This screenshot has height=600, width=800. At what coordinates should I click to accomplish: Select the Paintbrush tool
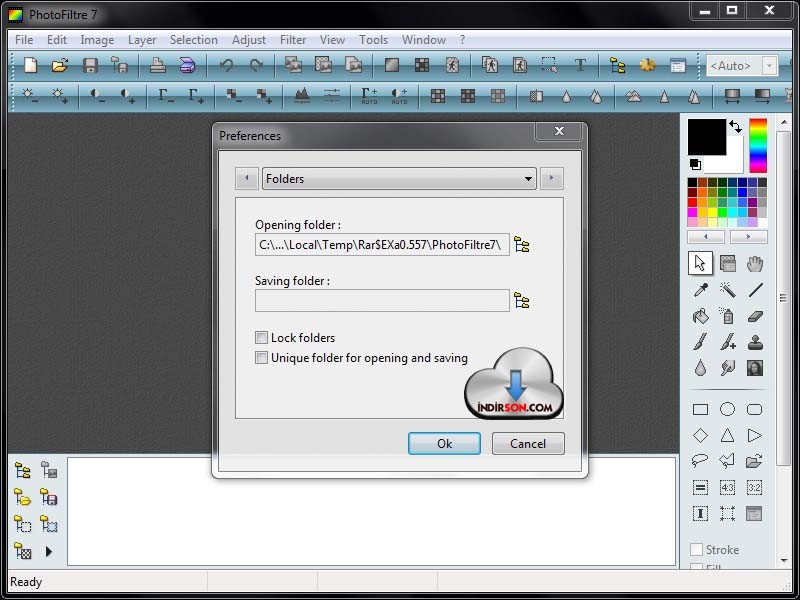pos(701,342)
